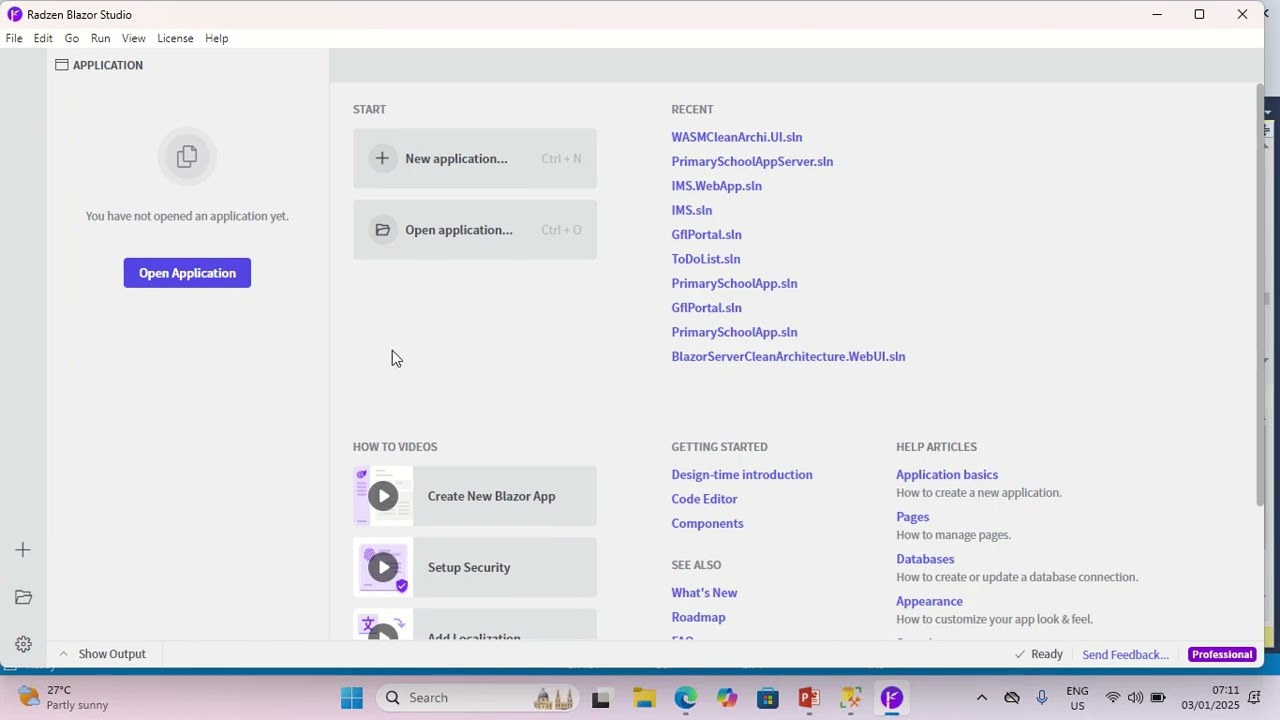This screenshot has width=1280, height=720.
Task: Open the File menu
Action: [x=14, y=38]
